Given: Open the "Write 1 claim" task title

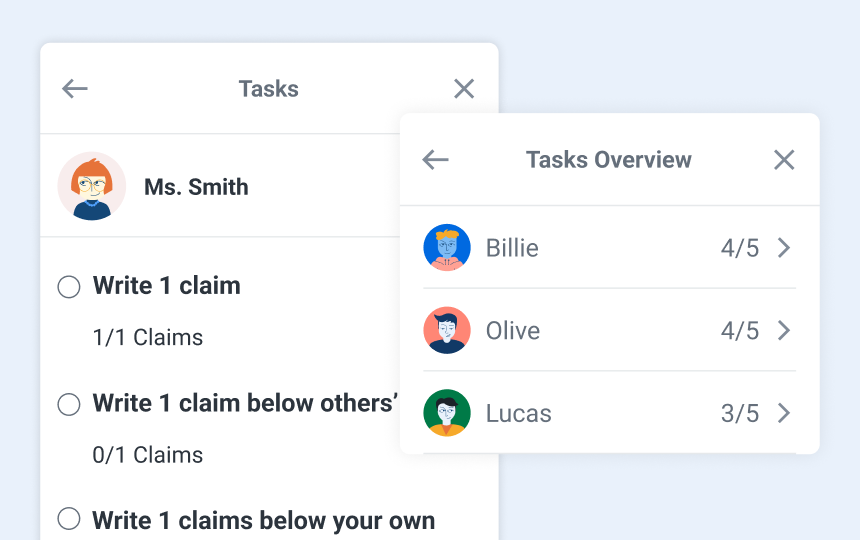Looking at the screenshot, I should tap(167, 286).
